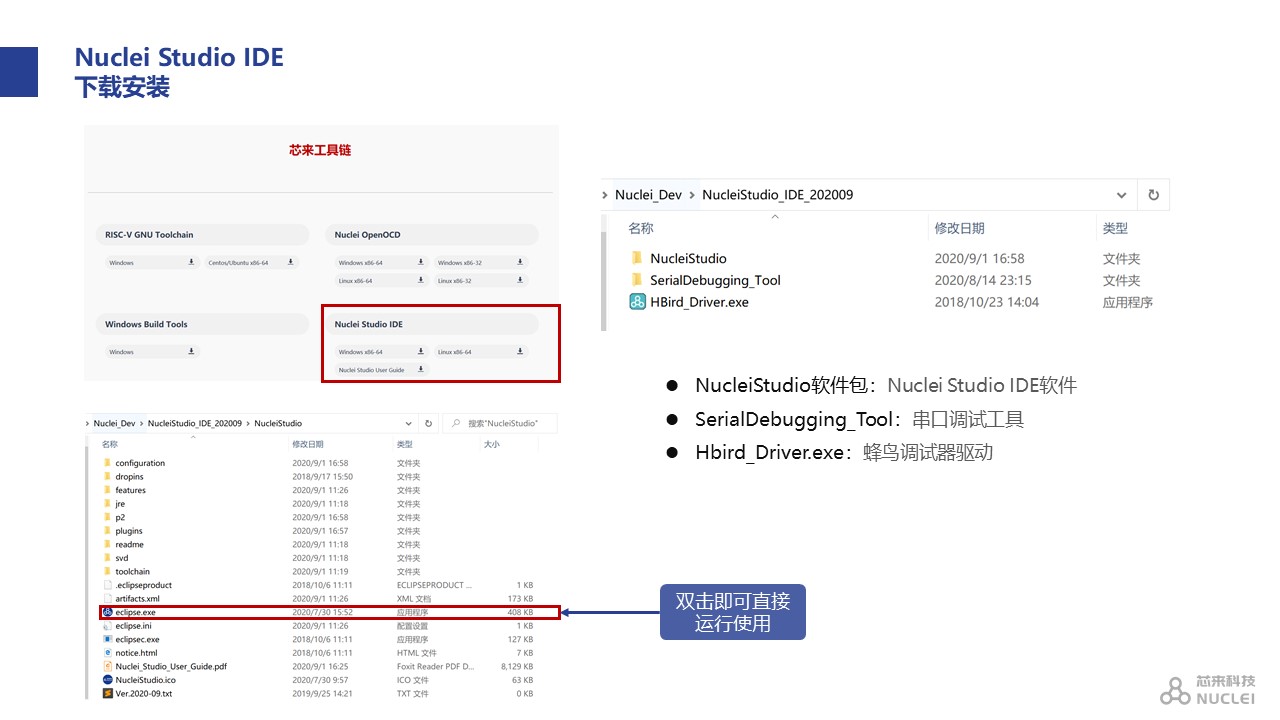Select the features folder icon
The width and height of the screenshot is (1280, 720).
[x=107, y=490]
